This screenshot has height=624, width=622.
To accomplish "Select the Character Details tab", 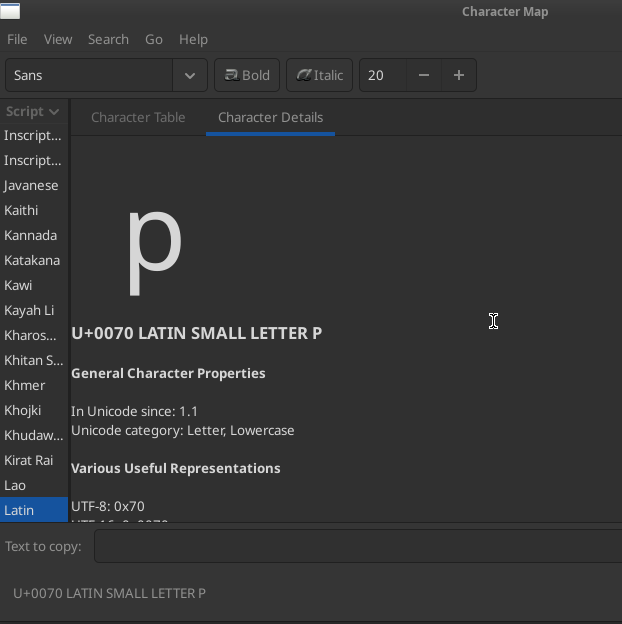I will pyautogui.click(x=271, y=117).
